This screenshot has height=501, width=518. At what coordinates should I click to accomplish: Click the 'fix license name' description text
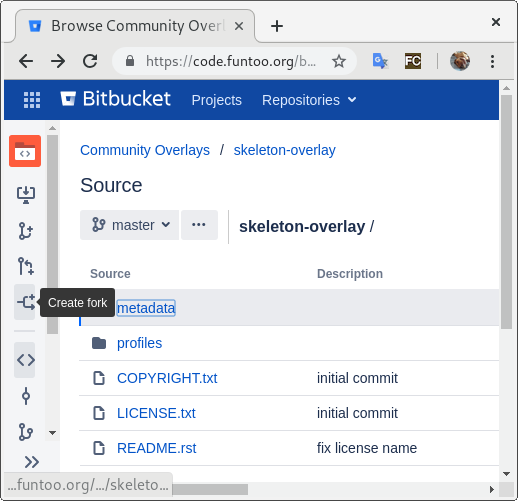tap(367, 448)
